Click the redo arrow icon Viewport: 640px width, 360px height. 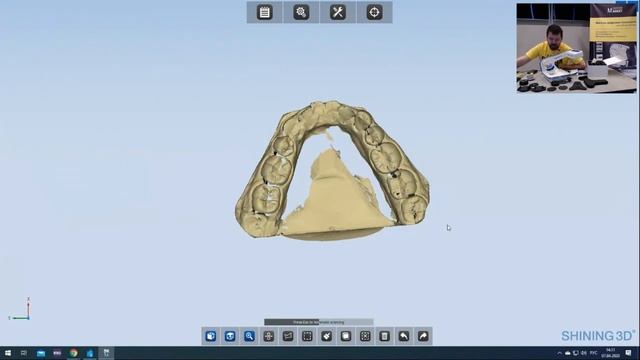coord(423,336)
